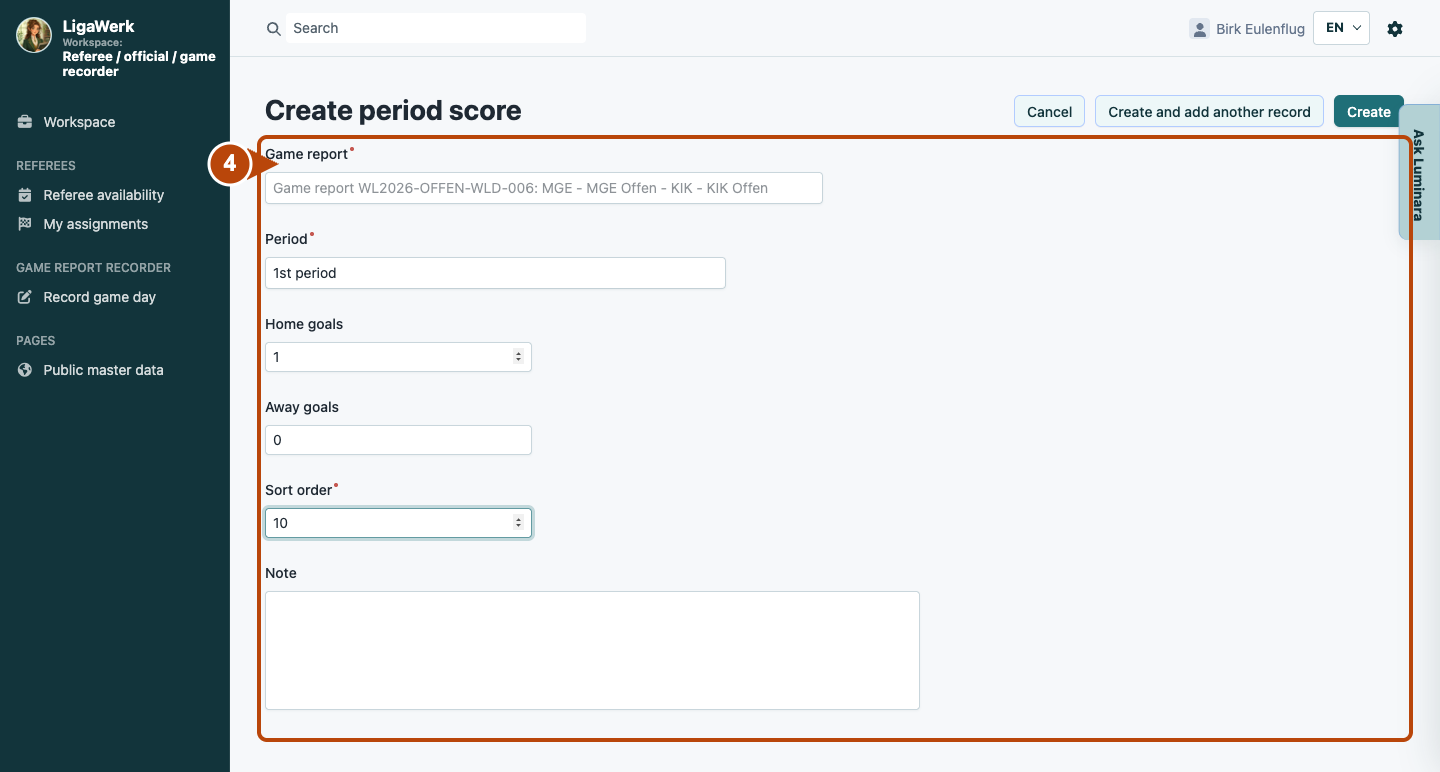Click inside the Note text area
Image resolution: width=1440 pixels, height=772 pixels.
click(x=592, y=650)
